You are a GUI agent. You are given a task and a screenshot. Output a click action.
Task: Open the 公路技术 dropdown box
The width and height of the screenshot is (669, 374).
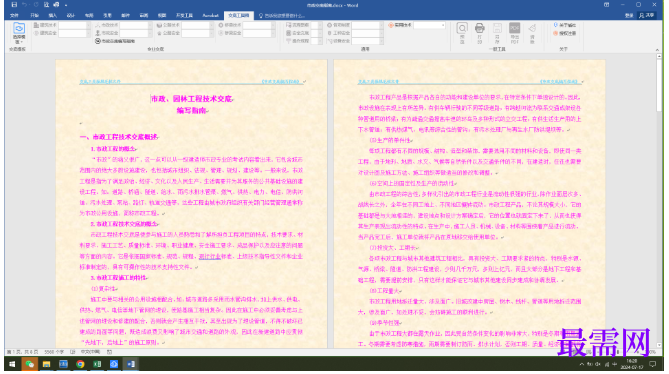click(197, 25)
